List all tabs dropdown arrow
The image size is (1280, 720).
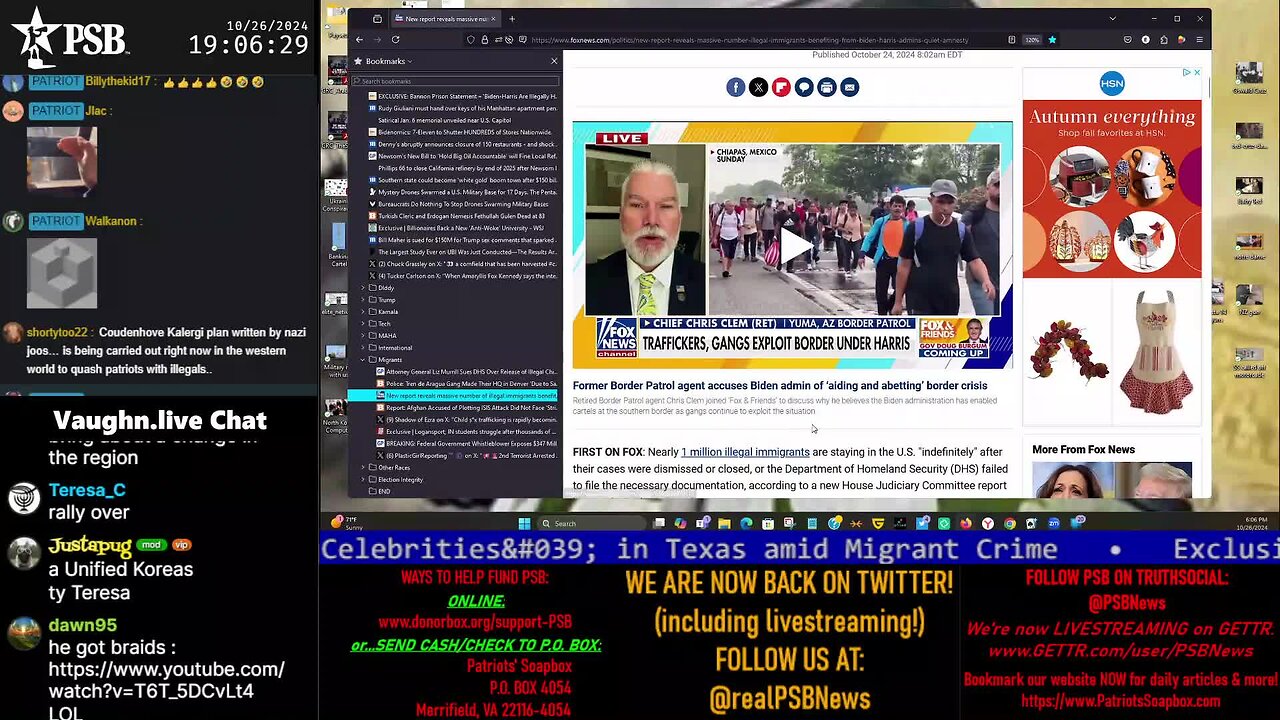click(x=1112, y=19)
